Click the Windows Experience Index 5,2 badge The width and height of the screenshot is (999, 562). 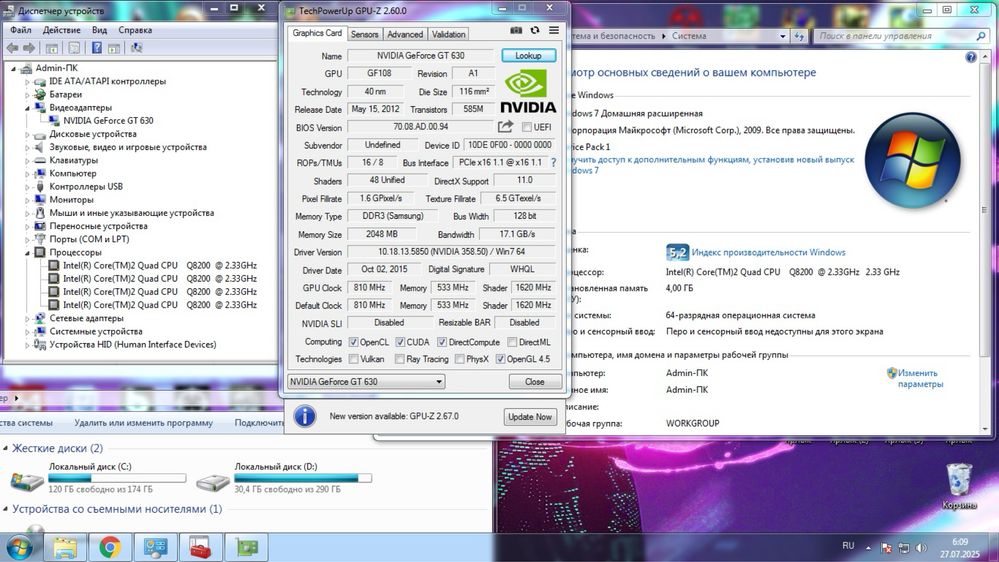(x=677, y=253)
